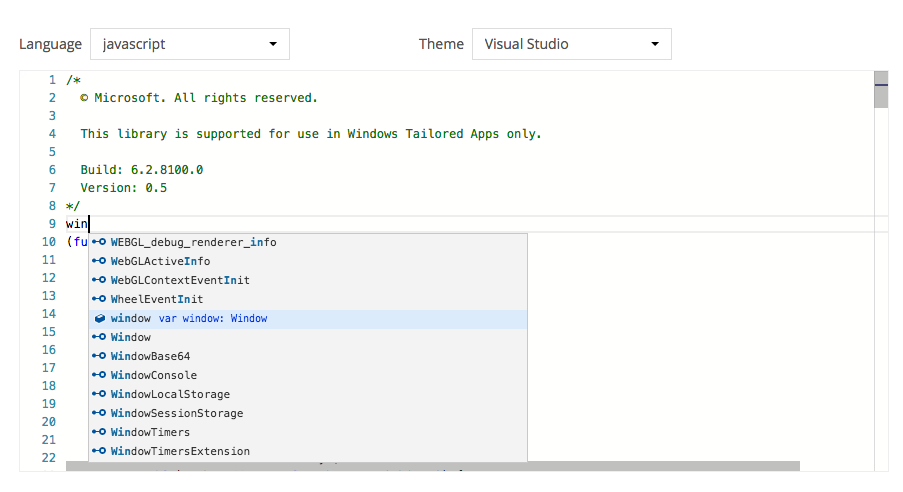The image size is (903, 492).
Task: Click interface icon beside WheelEventInit
Action: 99,299
